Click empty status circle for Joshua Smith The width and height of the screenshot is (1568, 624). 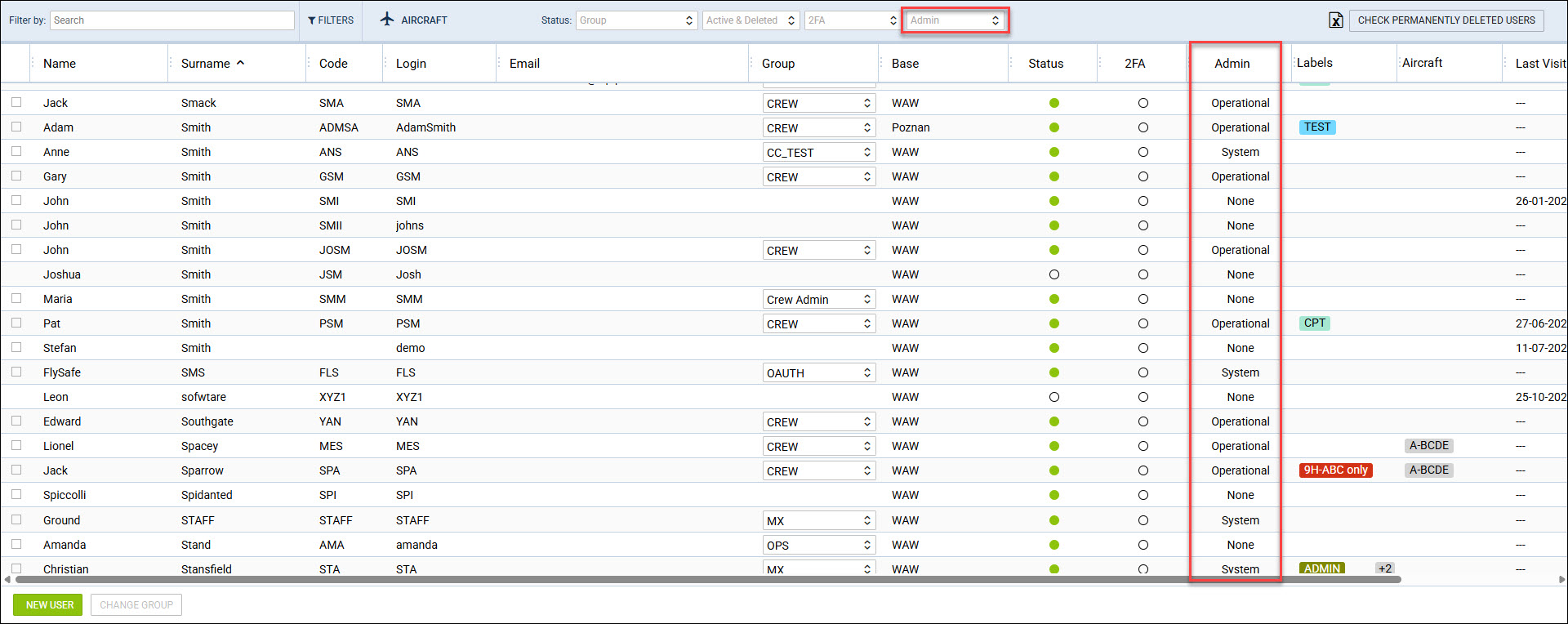[1054, 274]
